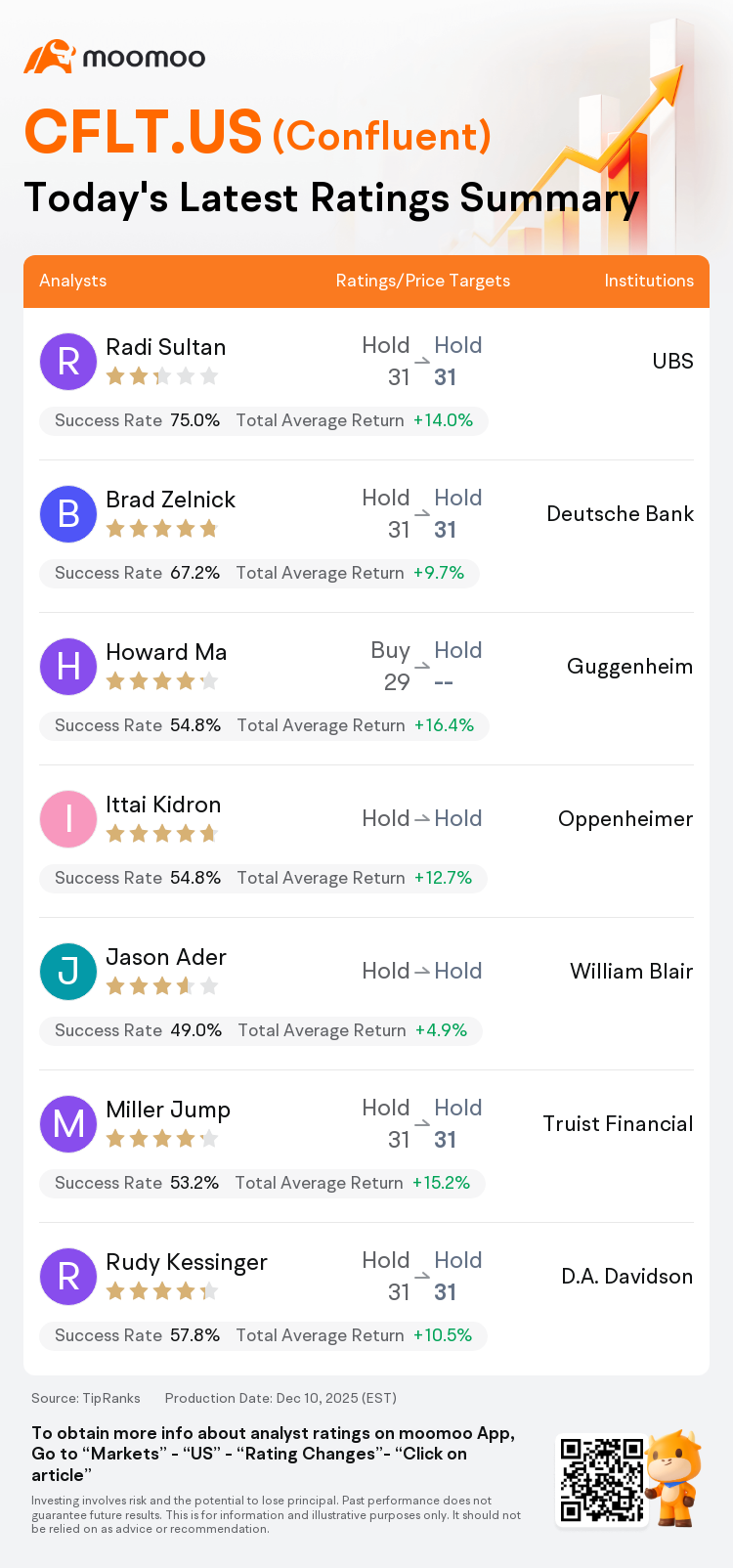
Task: Click the Truist Financial institution name
Action: click(x=618, y=1124)
